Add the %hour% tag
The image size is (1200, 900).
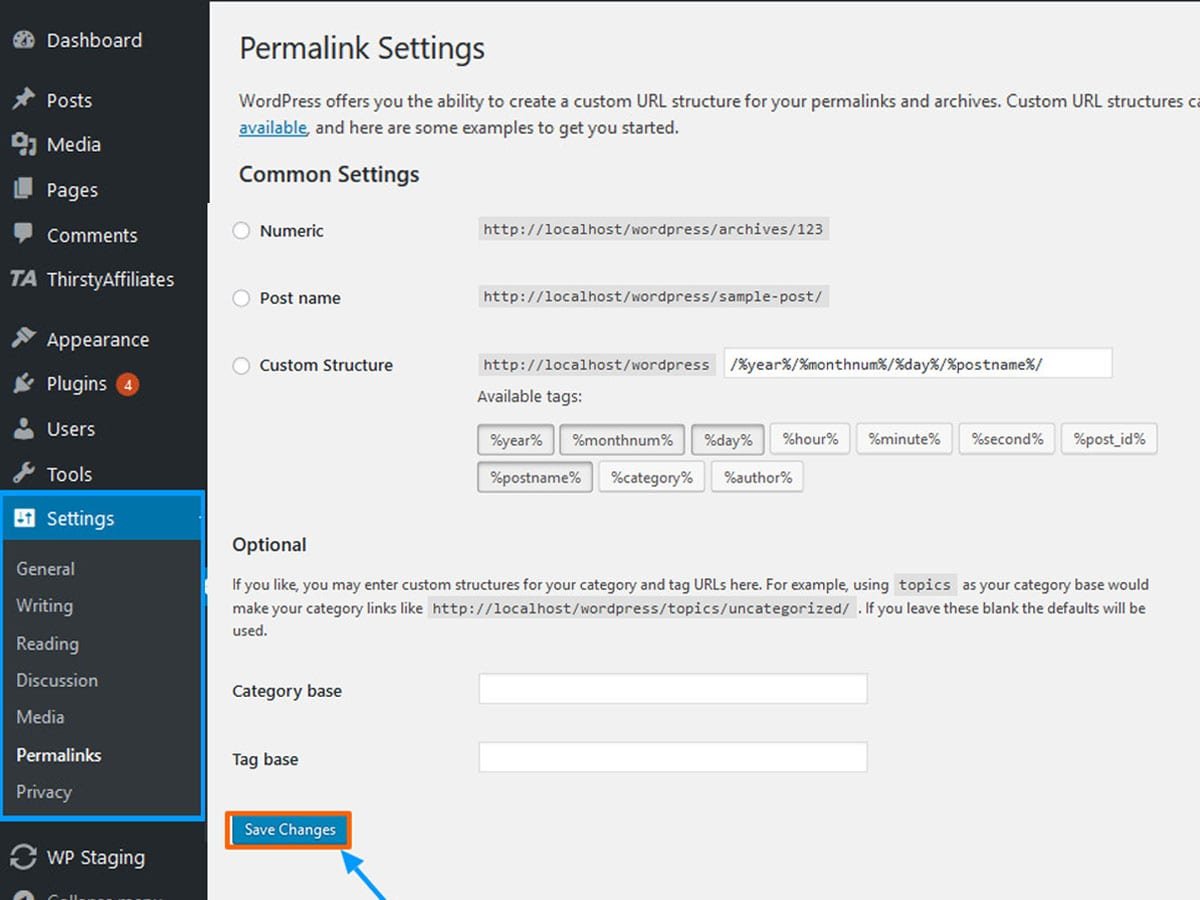click(810, 440)
